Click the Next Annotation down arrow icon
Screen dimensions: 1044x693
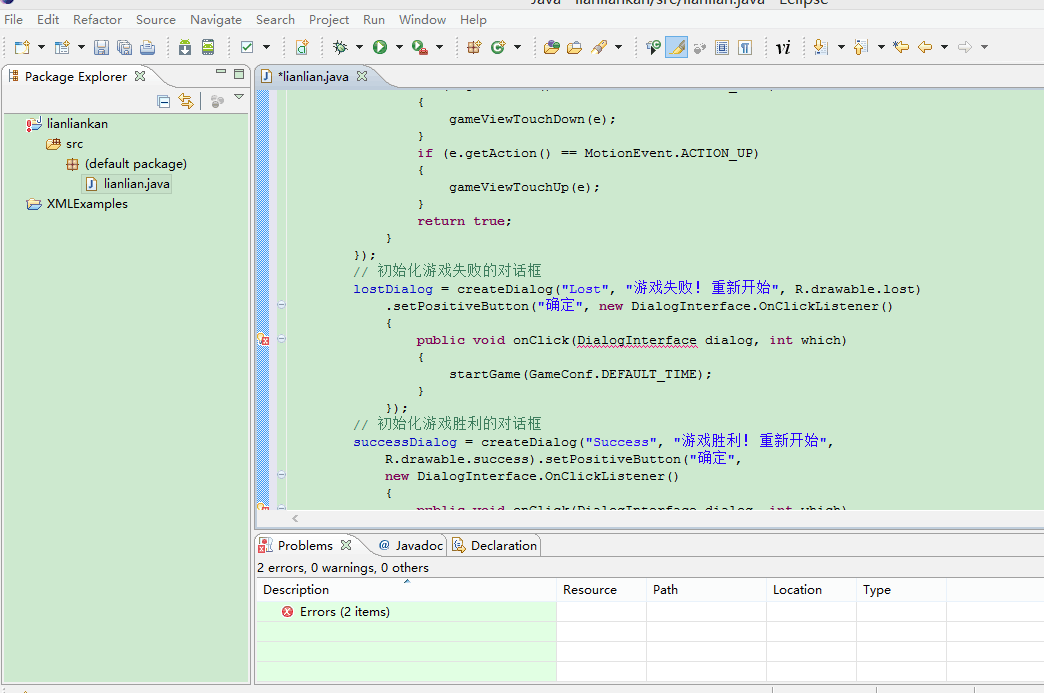click(821, 47)
